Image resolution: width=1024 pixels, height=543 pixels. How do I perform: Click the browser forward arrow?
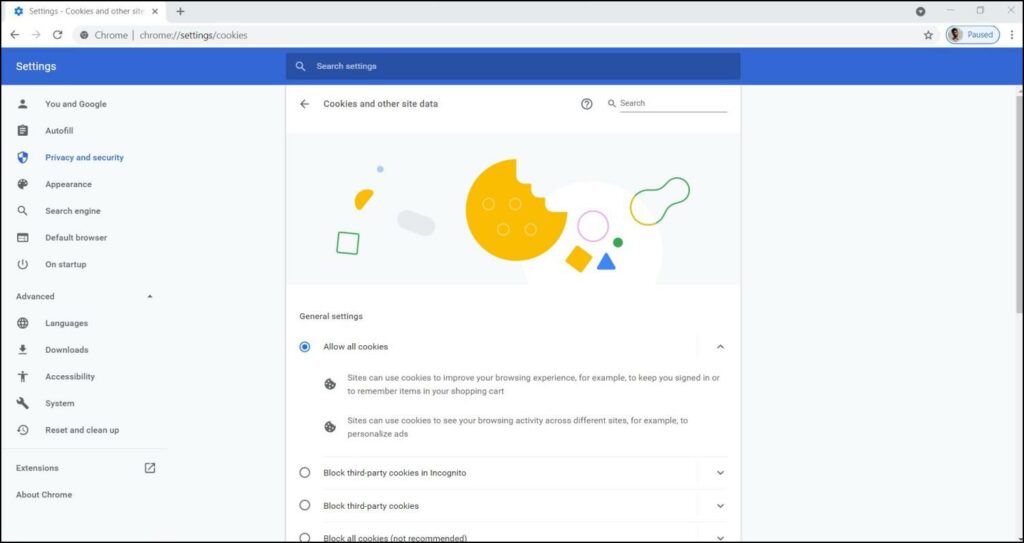click(36, 35)
